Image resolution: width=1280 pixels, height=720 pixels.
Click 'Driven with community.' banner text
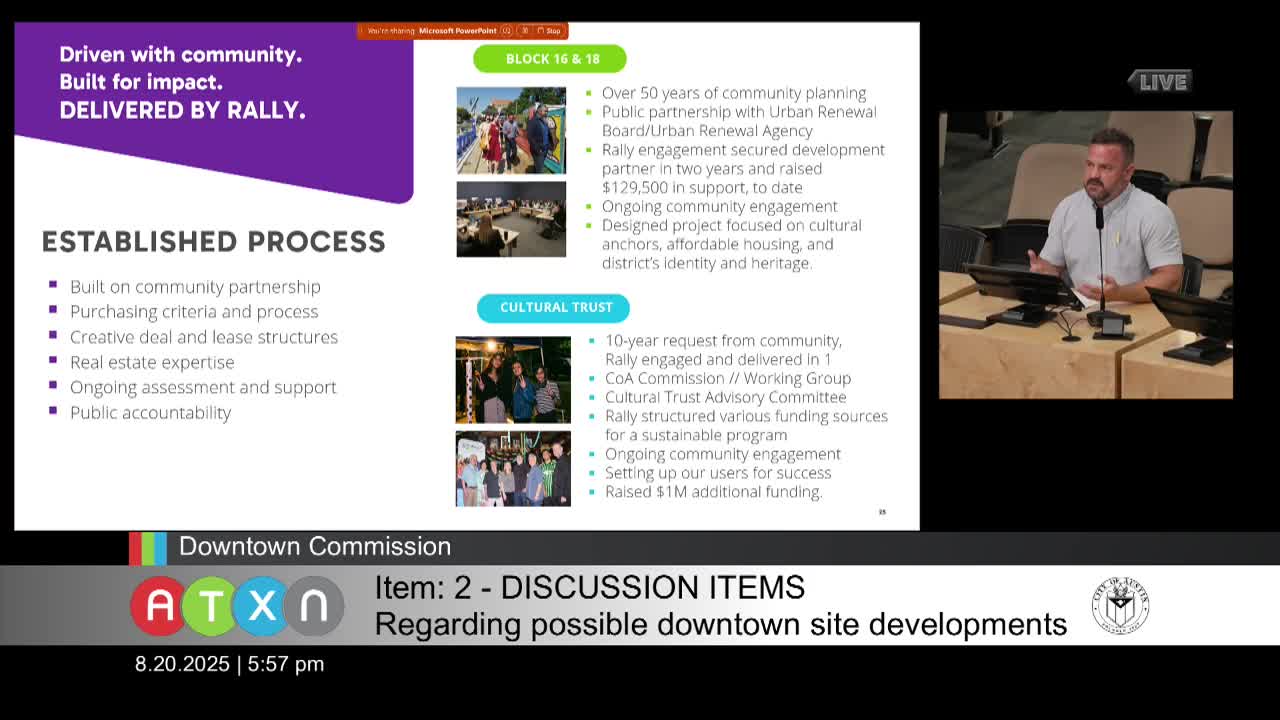[x=181, y=54]
